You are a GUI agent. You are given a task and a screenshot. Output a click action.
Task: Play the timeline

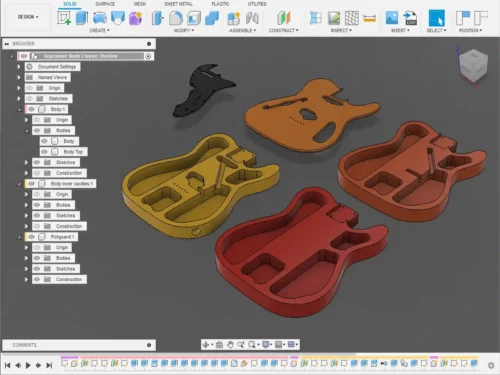pyautogui.click(x=28, y=365)
